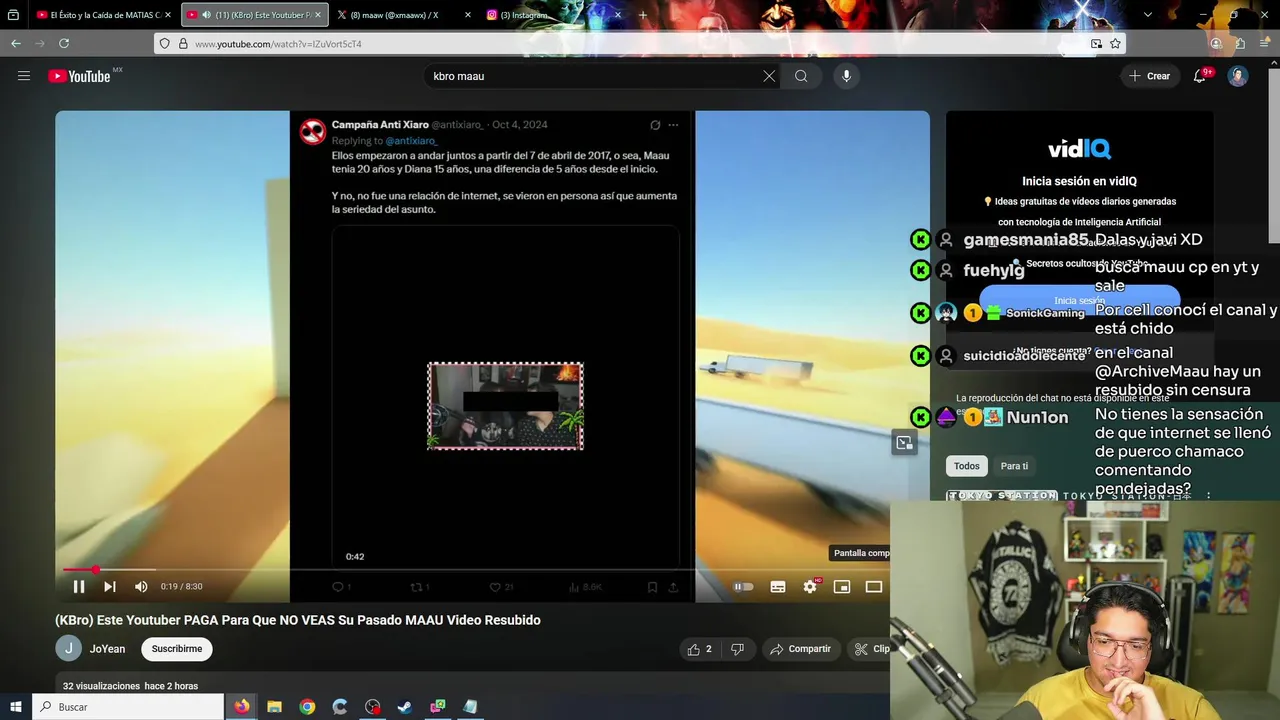
Task: Toggle video subtitles
Action: click(778, 587)
